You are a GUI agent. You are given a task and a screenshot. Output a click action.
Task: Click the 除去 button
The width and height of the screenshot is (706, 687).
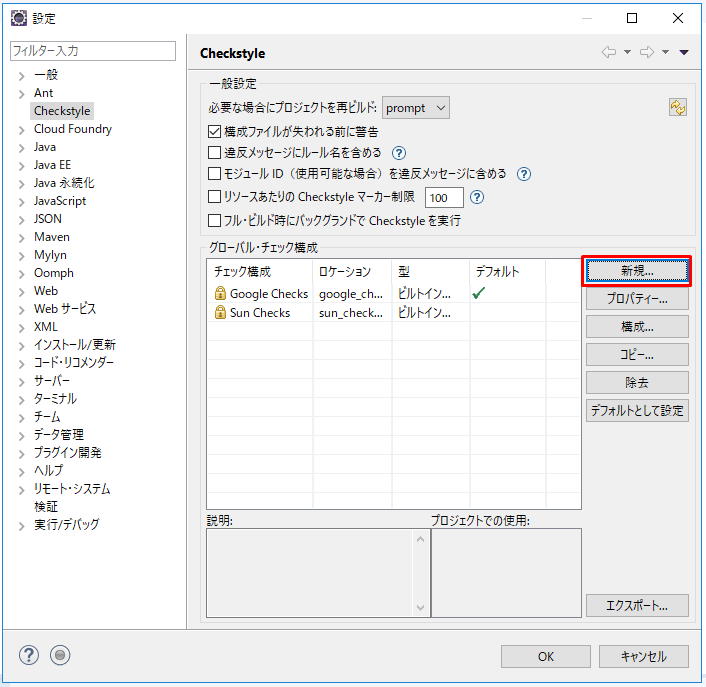(x=637, y=383)
